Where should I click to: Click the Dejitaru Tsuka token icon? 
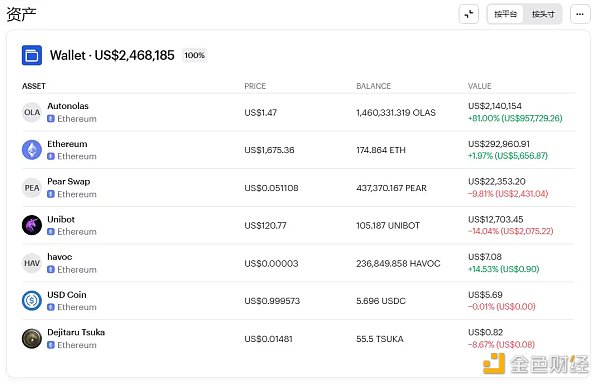click(x=32, y=339)
